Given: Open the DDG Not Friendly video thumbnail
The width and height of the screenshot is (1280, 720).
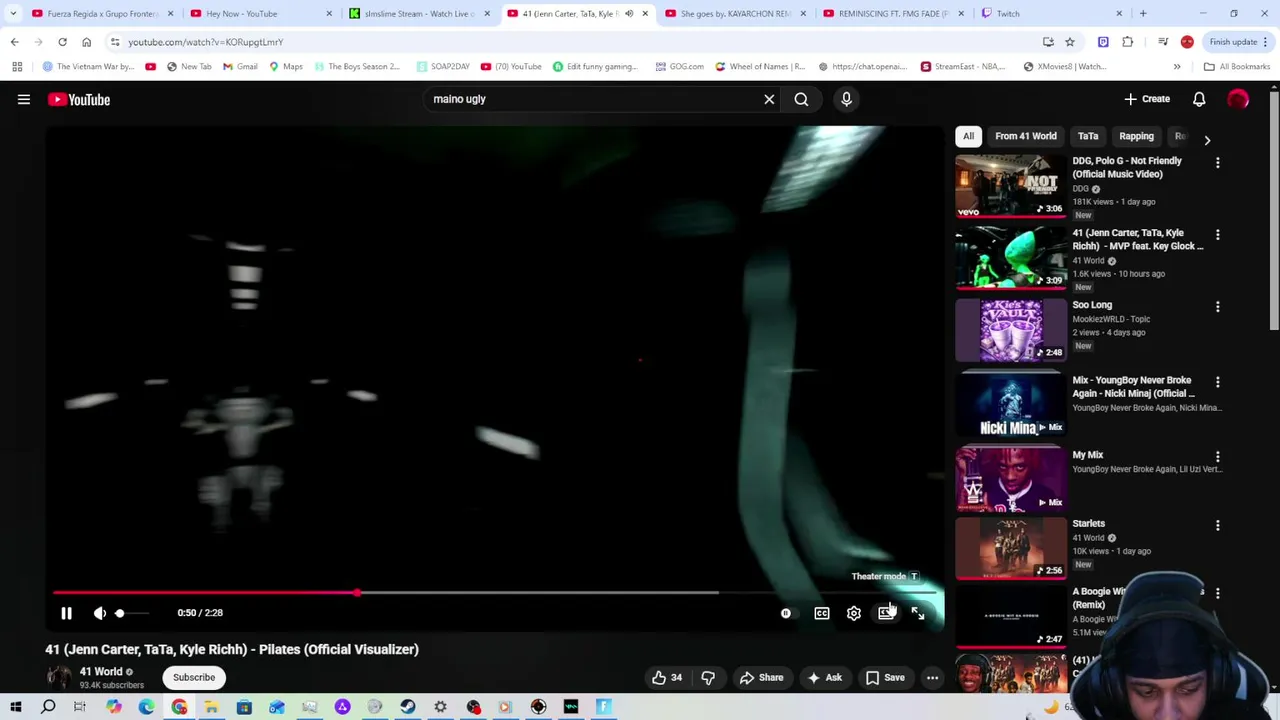Looking at the screenshot, I should tap(1010, 187).
